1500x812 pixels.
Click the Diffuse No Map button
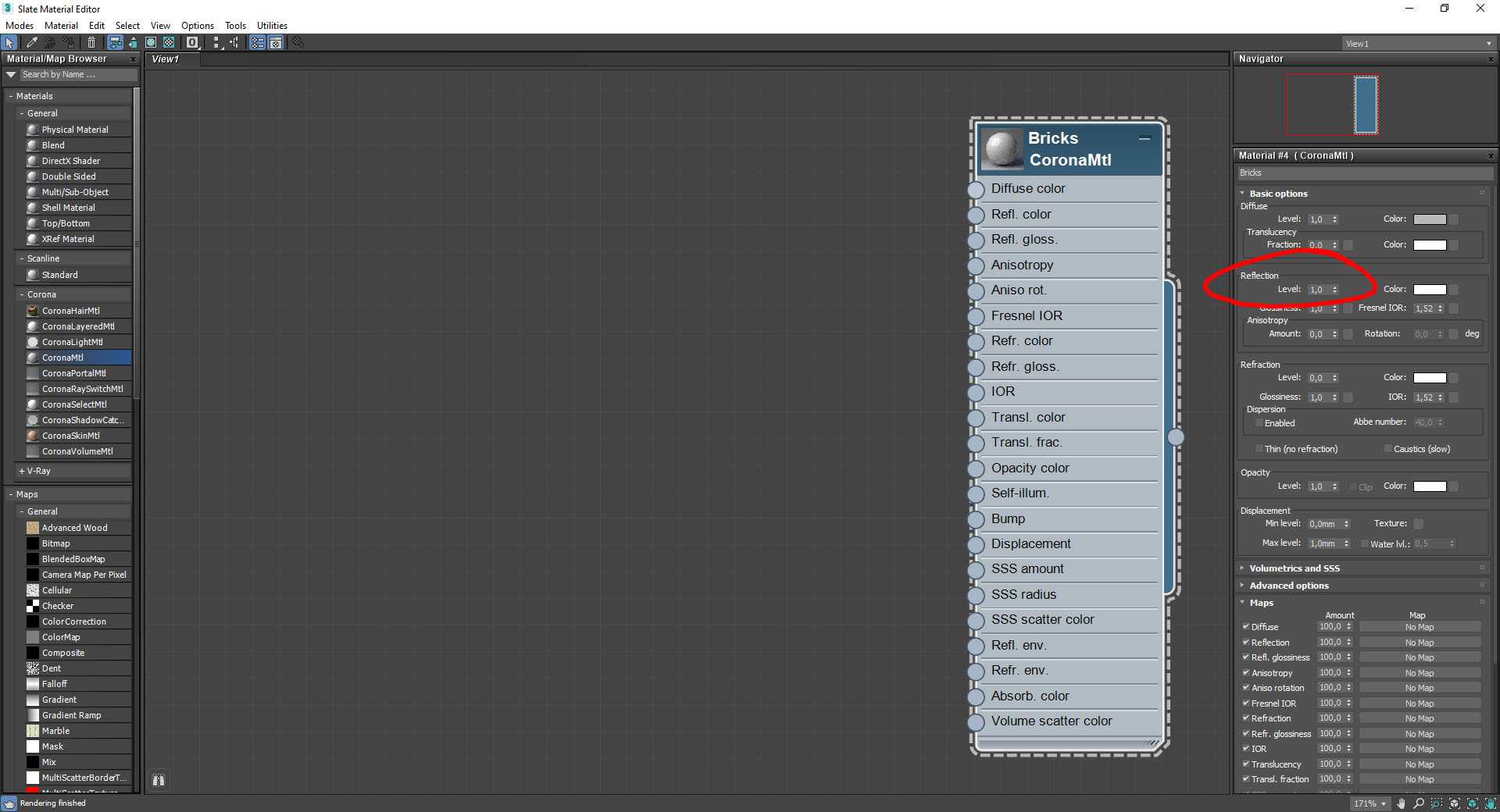click(1420, 627)
